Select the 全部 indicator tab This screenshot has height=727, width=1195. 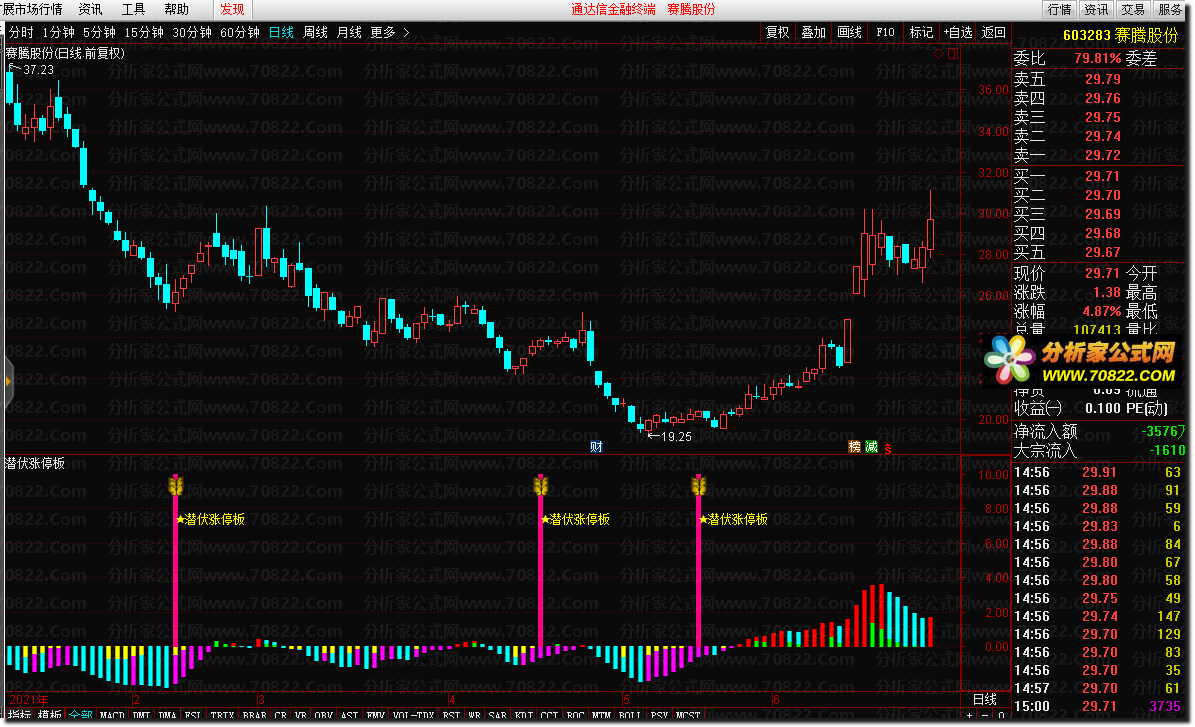coord(81,715)
